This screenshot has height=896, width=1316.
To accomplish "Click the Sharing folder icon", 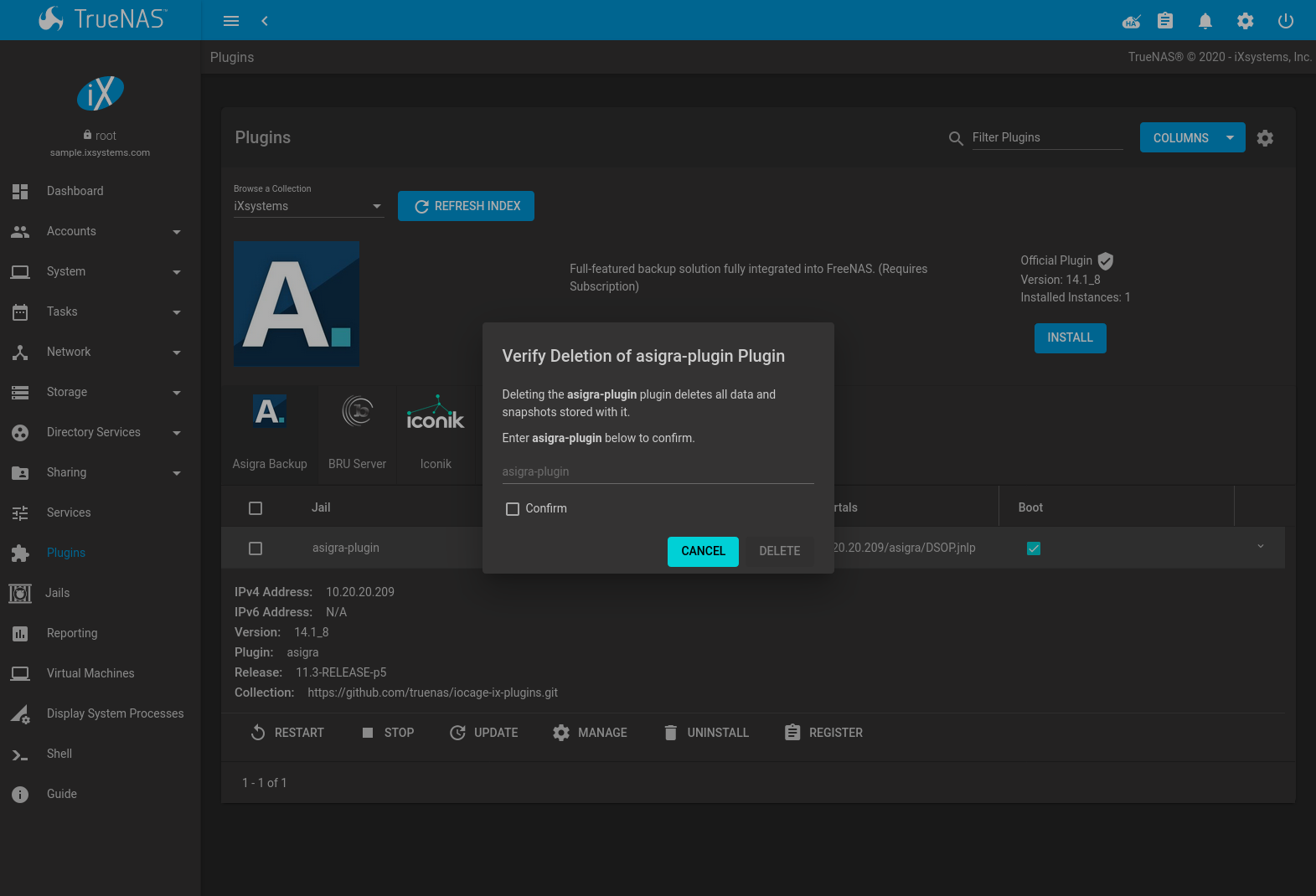I will coord(20,472).
